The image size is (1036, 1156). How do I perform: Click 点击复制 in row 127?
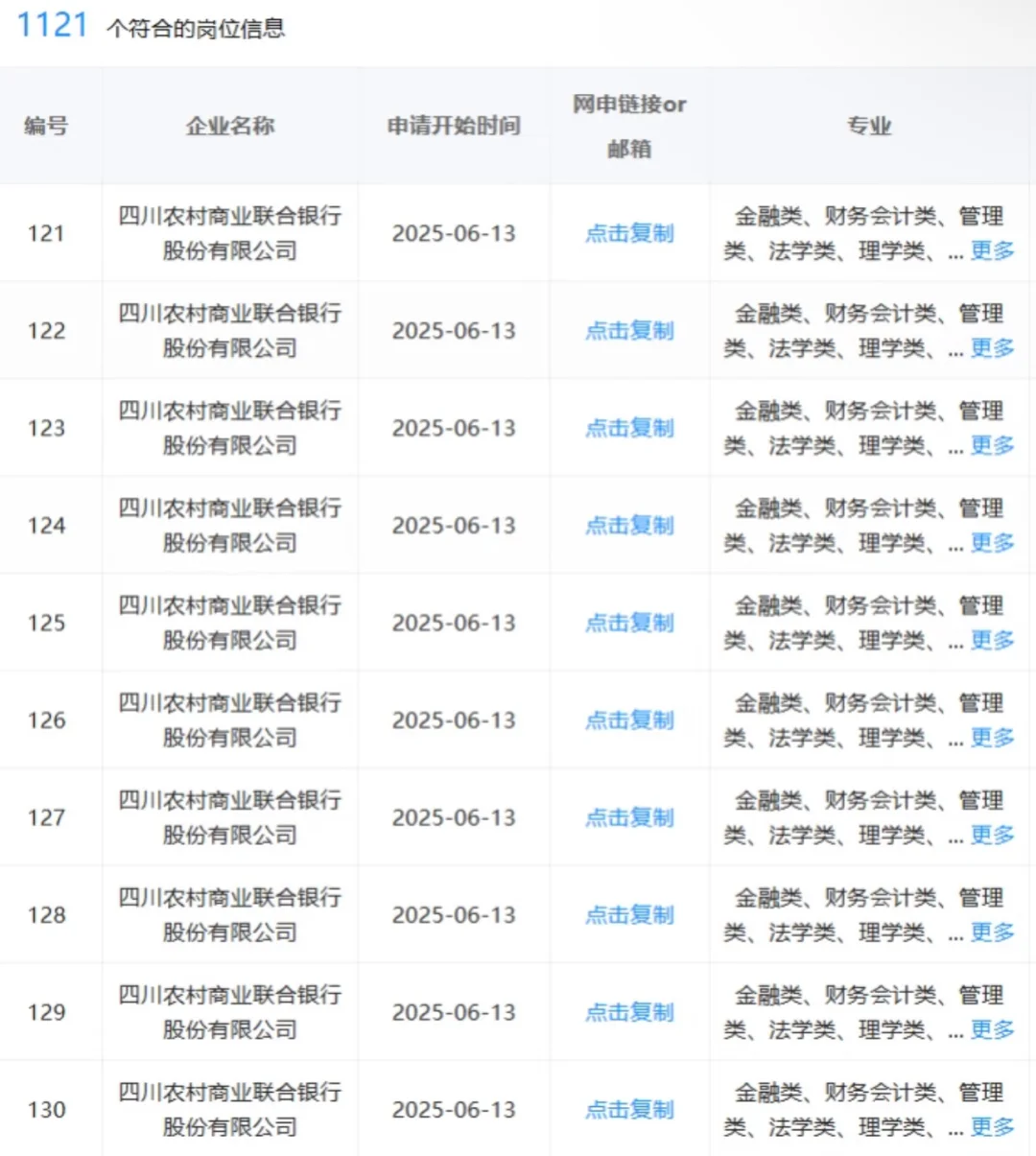click(629, 817)
